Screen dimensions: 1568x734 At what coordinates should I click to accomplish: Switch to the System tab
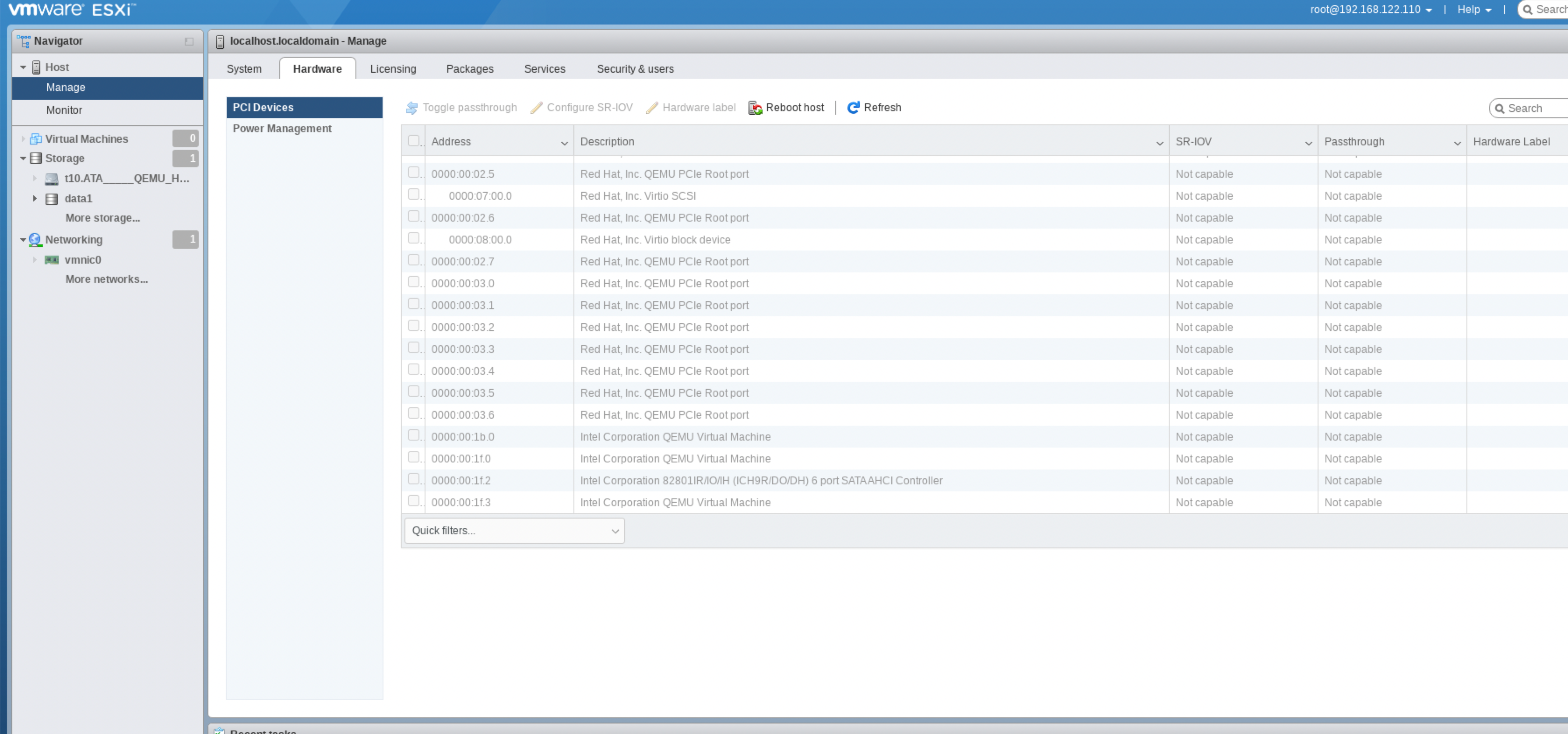tap(244, 69)
